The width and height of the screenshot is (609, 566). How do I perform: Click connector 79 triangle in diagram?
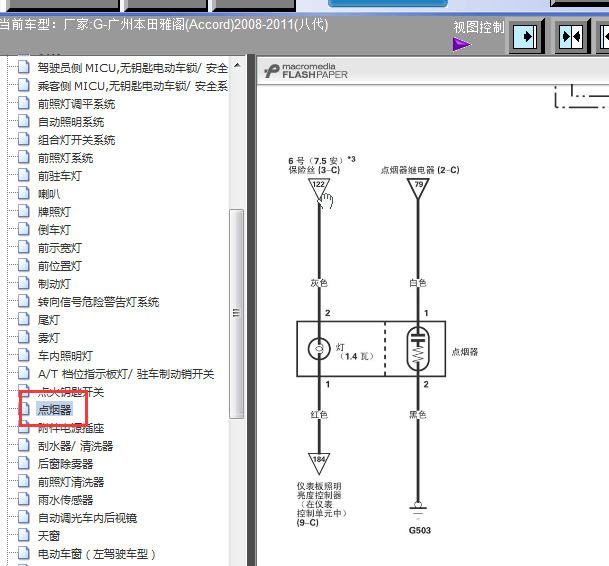(418, 189)
